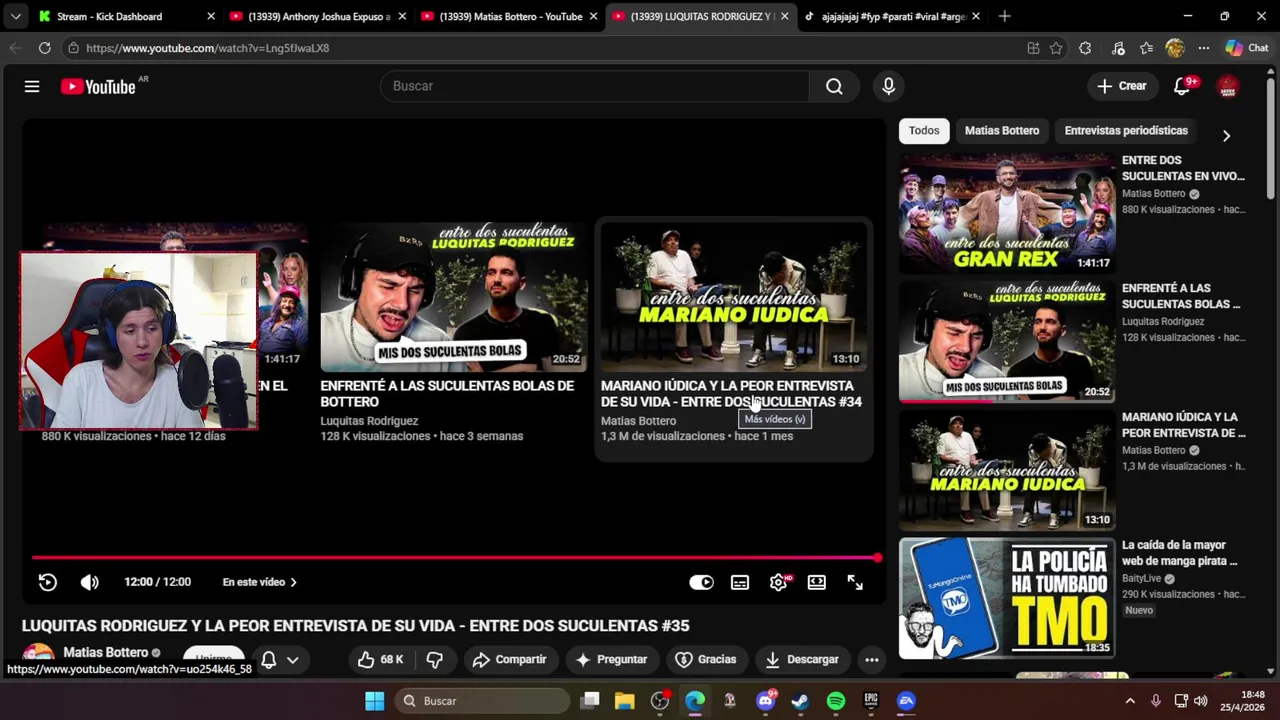1280x720 pixels.
Task: Open a new browser tab
Action: [1004, 16]
